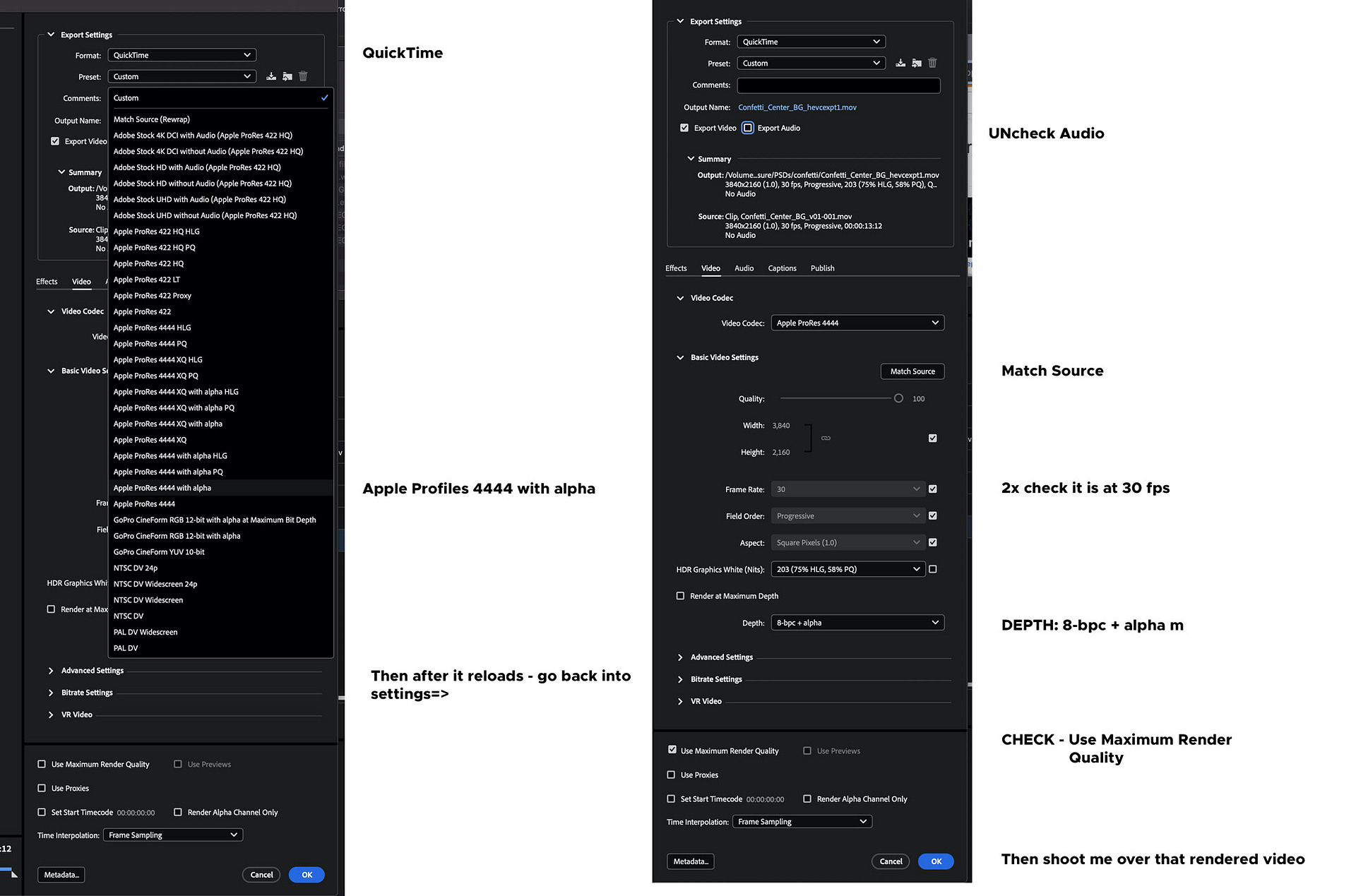Viewport: 1356px width, 896px height.
Task: Toggle Frame Rate match source checkbox
Action: pos(933,489)
